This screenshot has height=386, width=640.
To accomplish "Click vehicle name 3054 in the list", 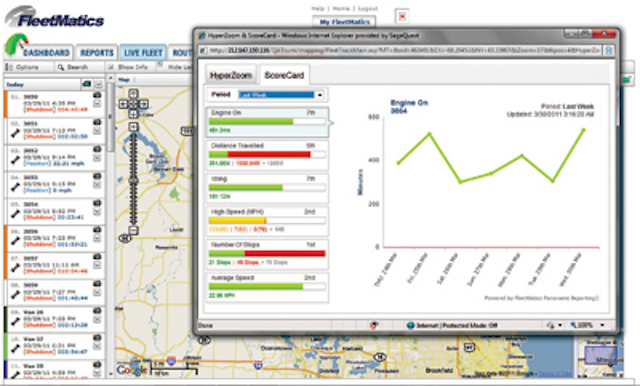I will 31,204.
